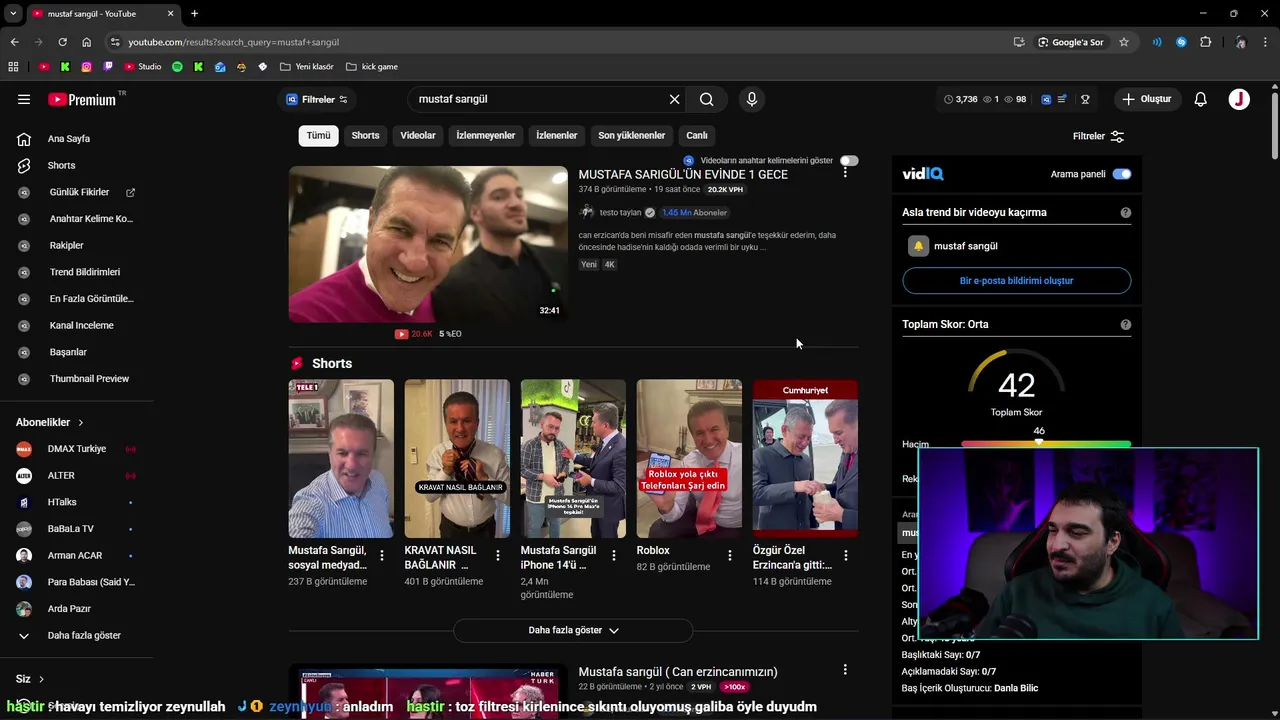Select the İzlenmeyenler filter chip
Screen dimensions: 1280x720
486,135
